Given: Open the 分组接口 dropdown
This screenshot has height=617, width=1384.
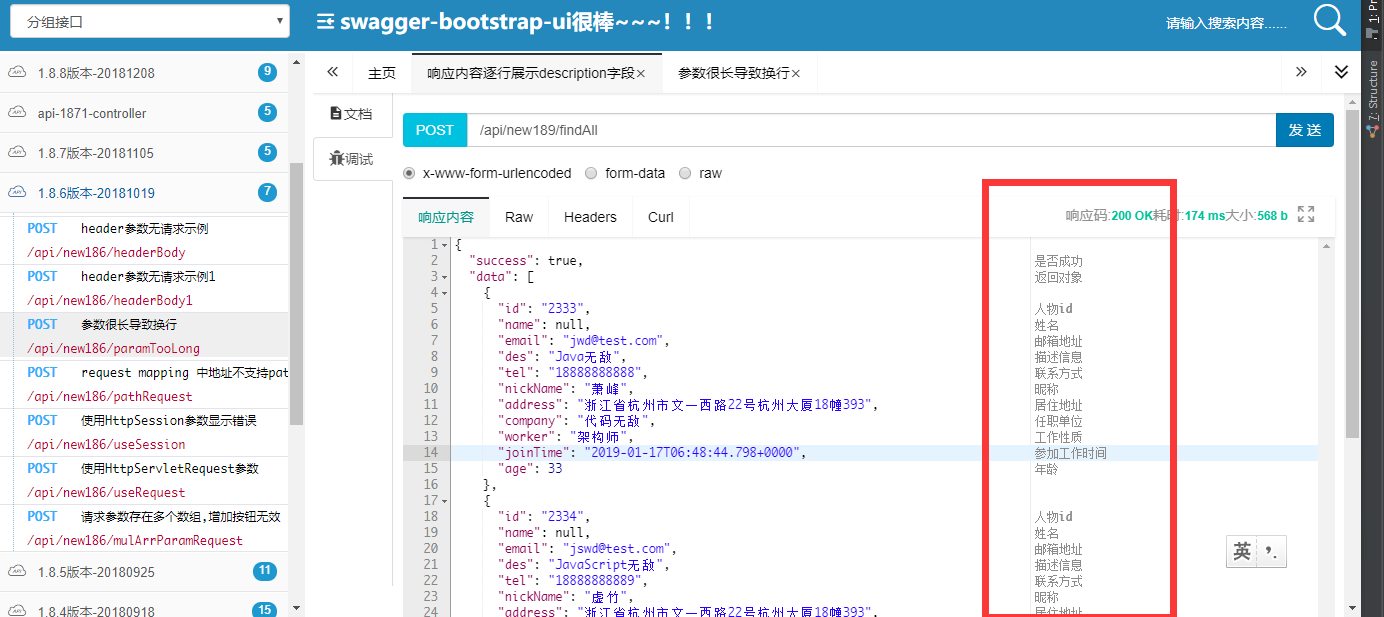Looking at the screenshot, I should tap(150, 21).
